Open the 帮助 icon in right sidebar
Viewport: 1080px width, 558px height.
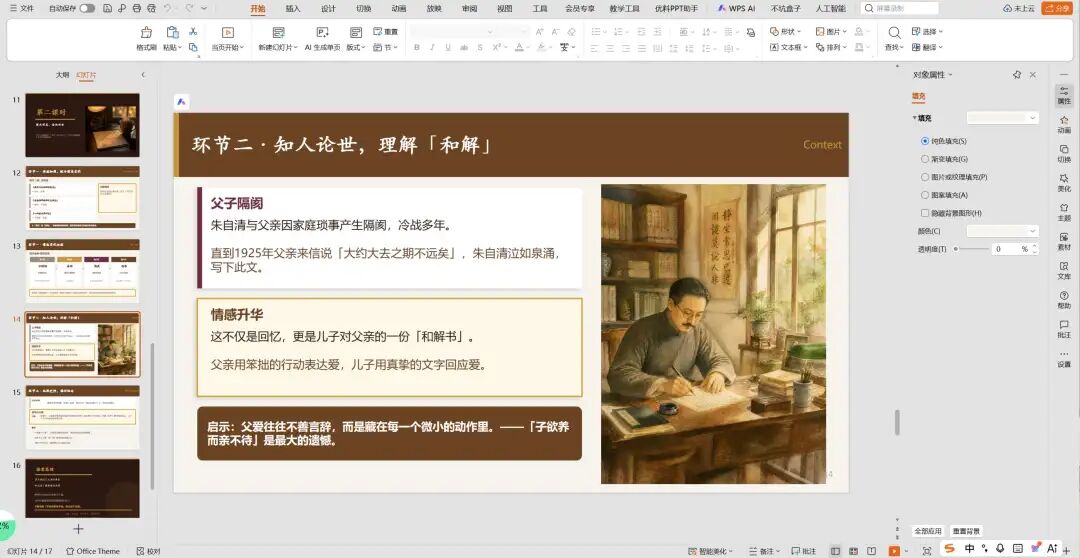coord(1064,300)
